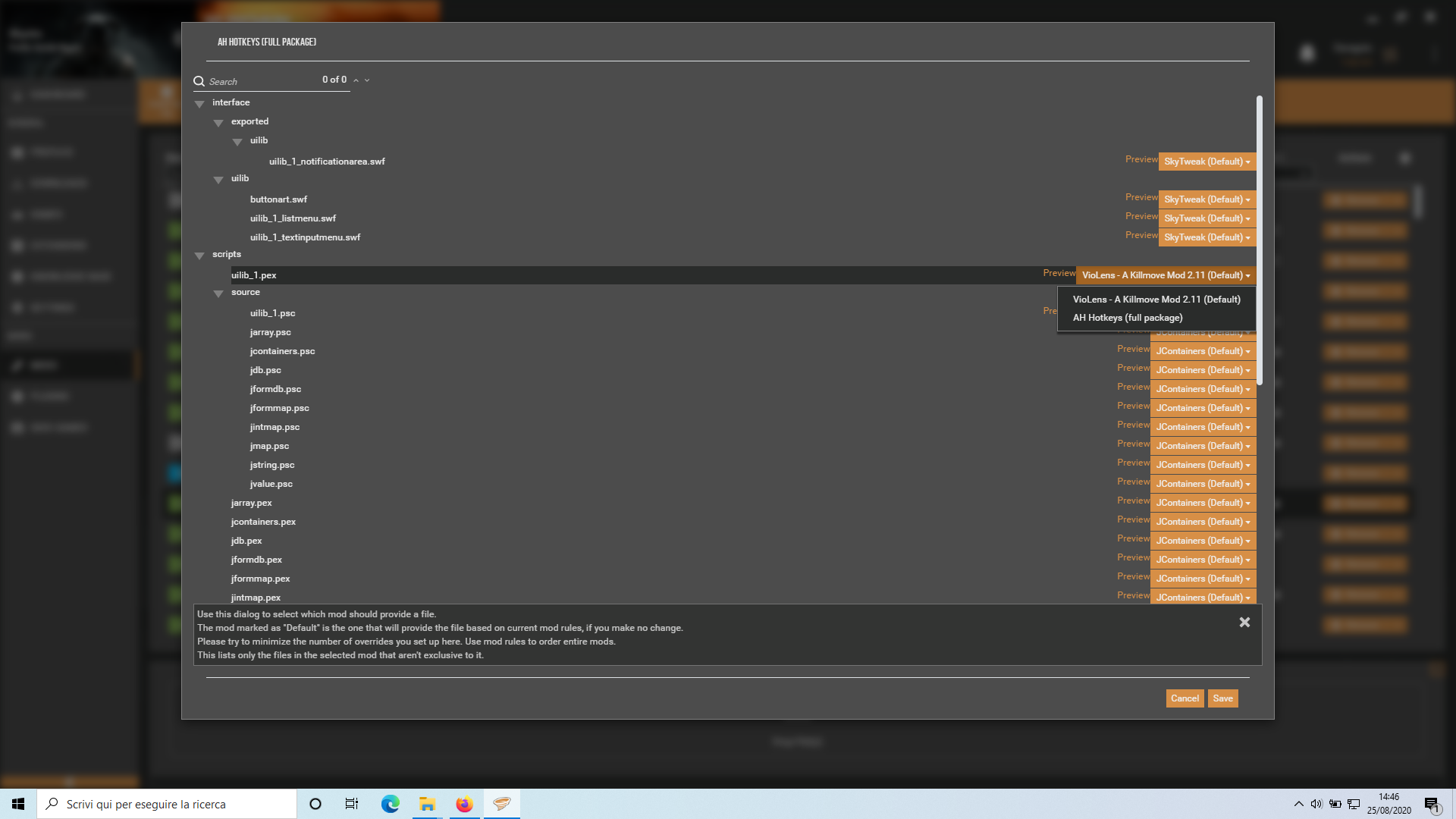The width and height of the screenshot is (1456, 819).
Task: Open the volume control tray icon
Action: tap(1316, 804)
